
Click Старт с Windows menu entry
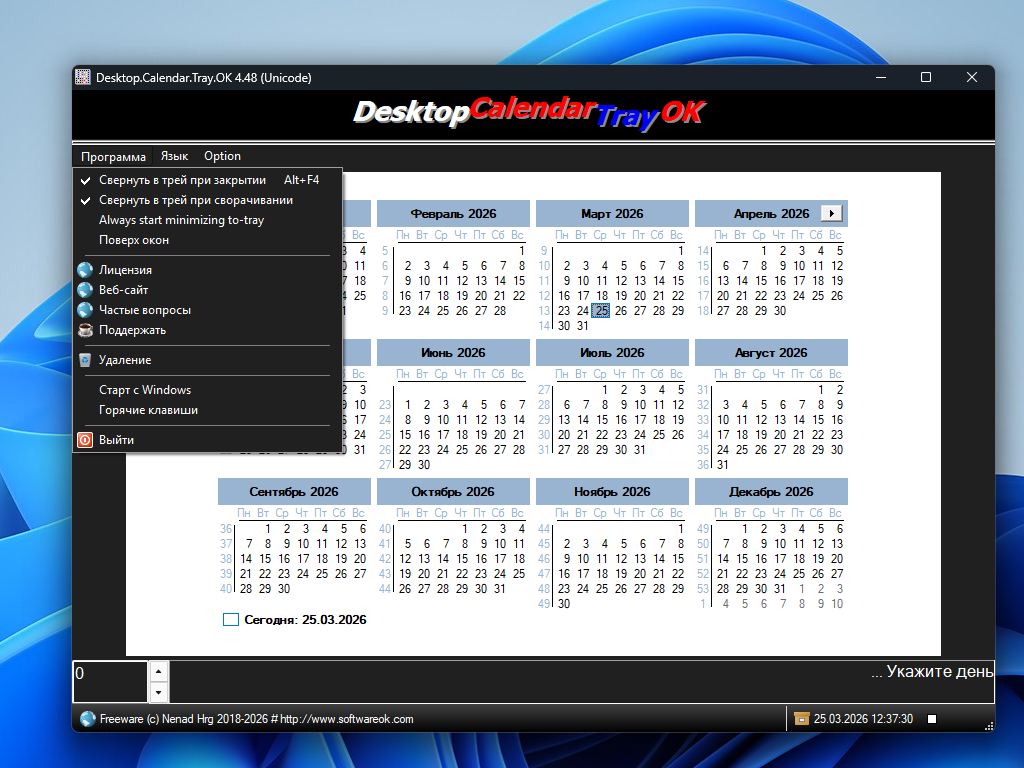click(145, 390)
